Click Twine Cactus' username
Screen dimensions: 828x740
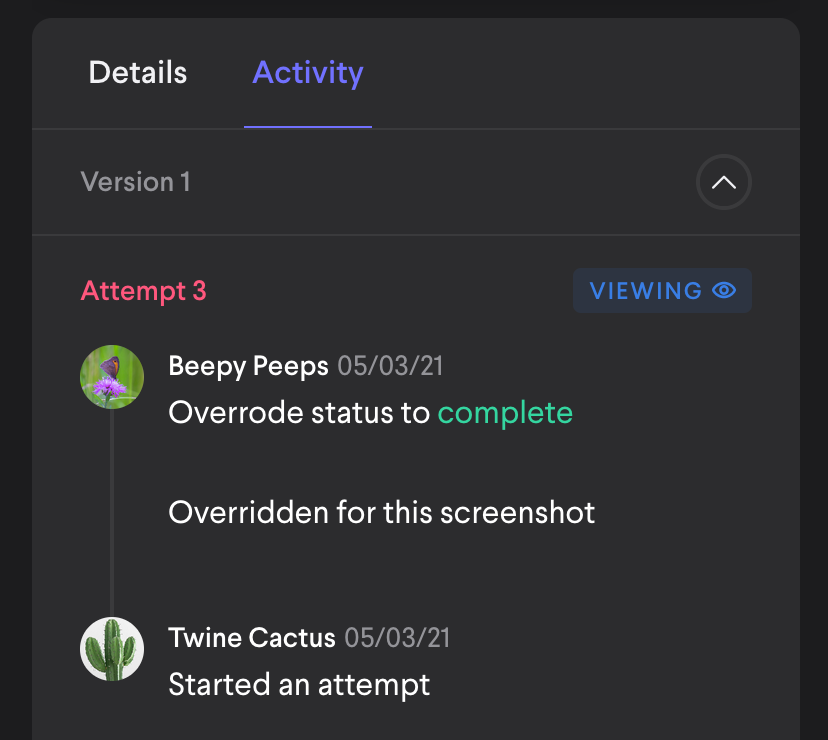click(x=252, y=638)
